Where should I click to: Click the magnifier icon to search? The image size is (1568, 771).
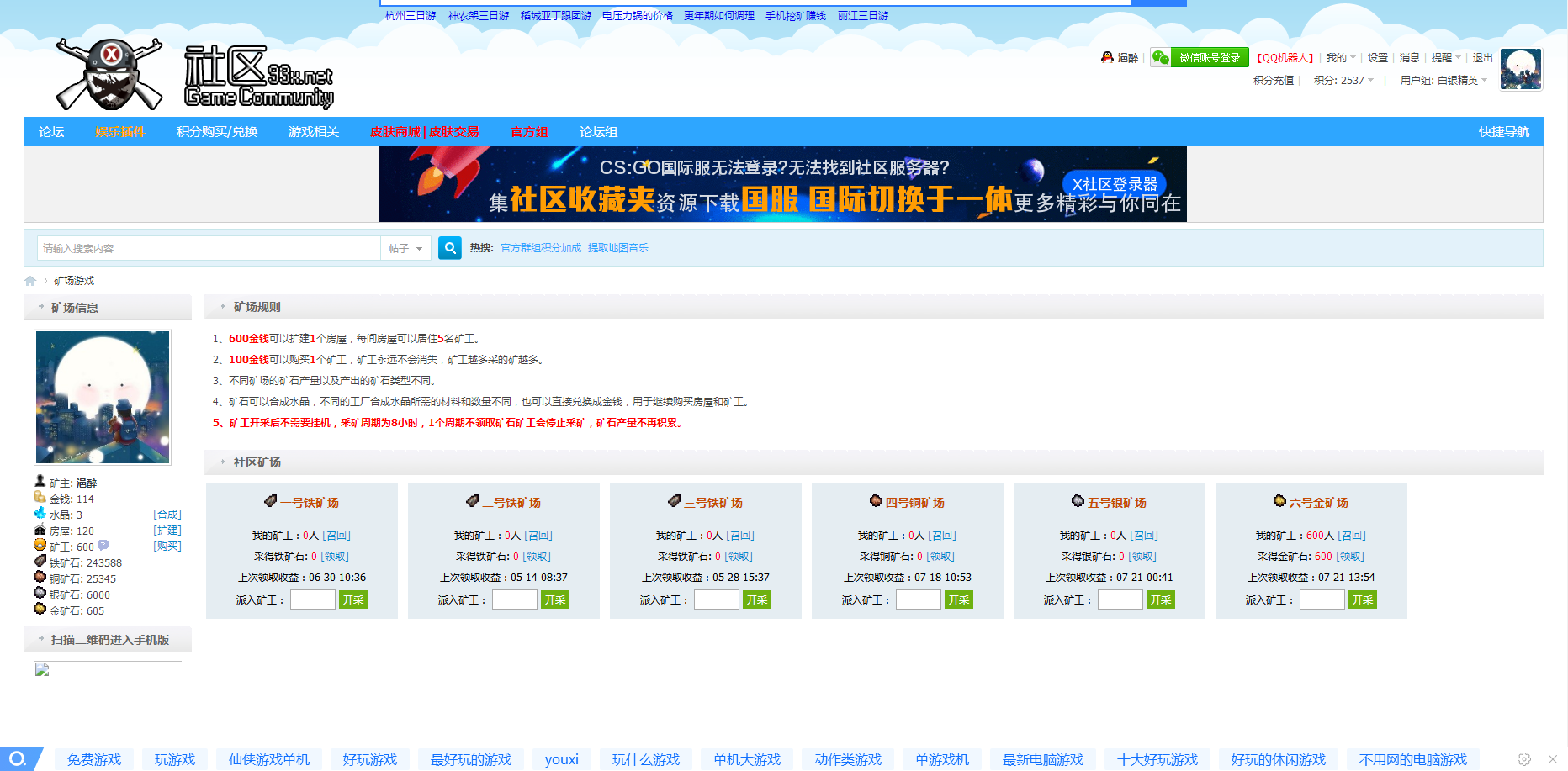(449, 248)
